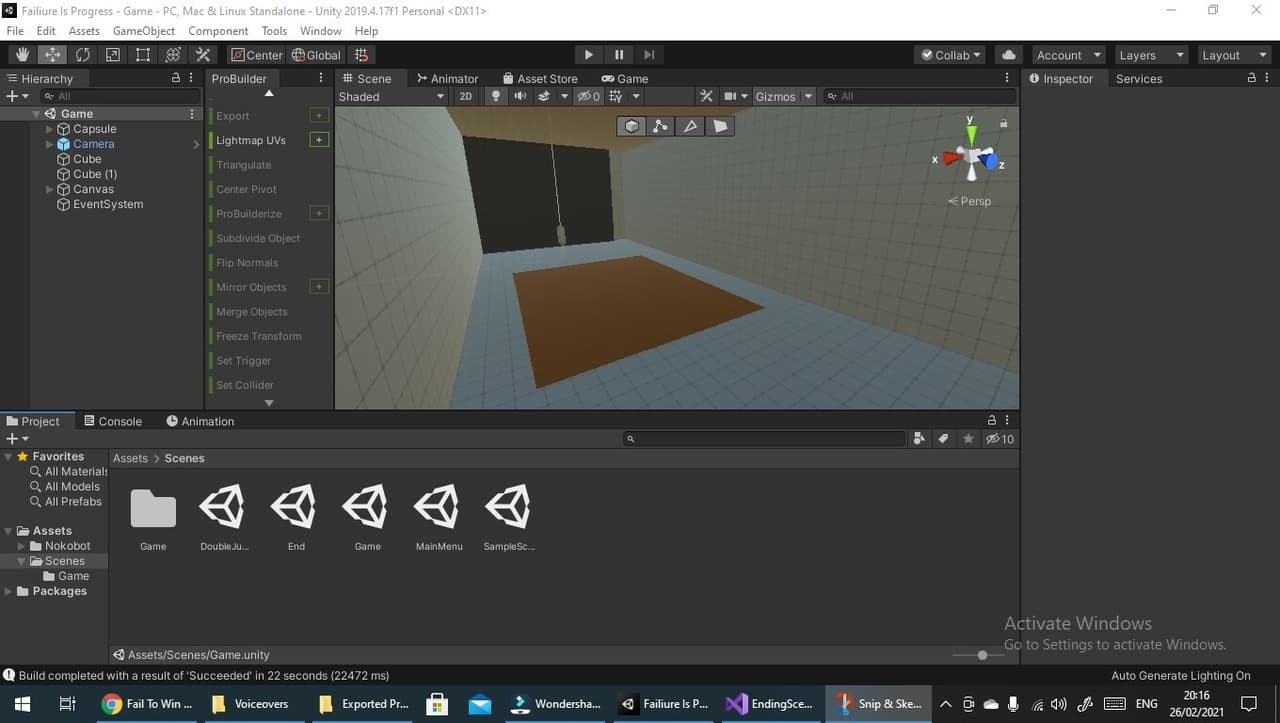Toggle scene rotation gizmo lock
Image resolution: width=1280 pixels, height=723 pixels.
click(x=1003, y=122)
